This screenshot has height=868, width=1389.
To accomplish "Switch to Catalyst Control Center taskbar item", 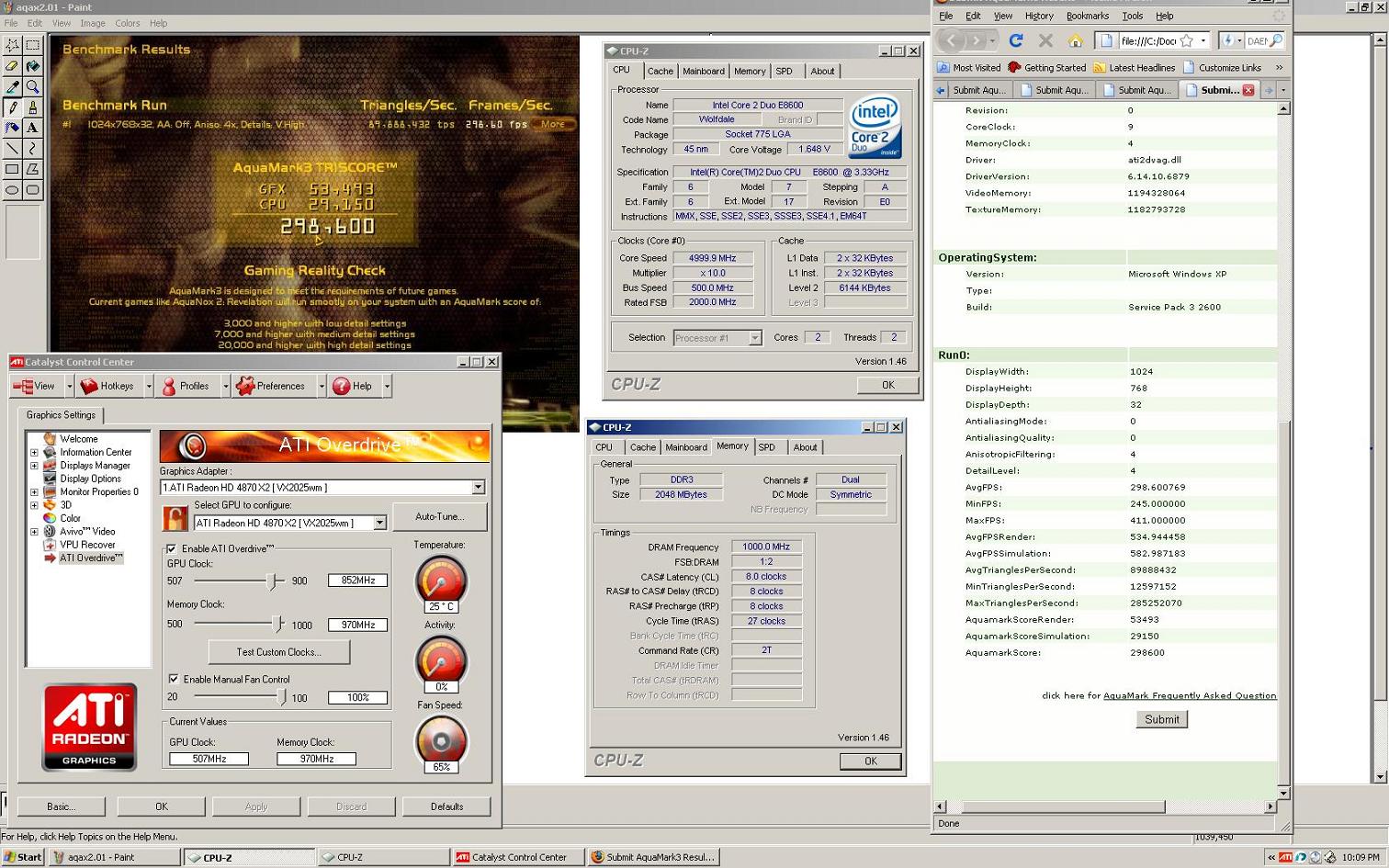I will click(x=518, y=857).
